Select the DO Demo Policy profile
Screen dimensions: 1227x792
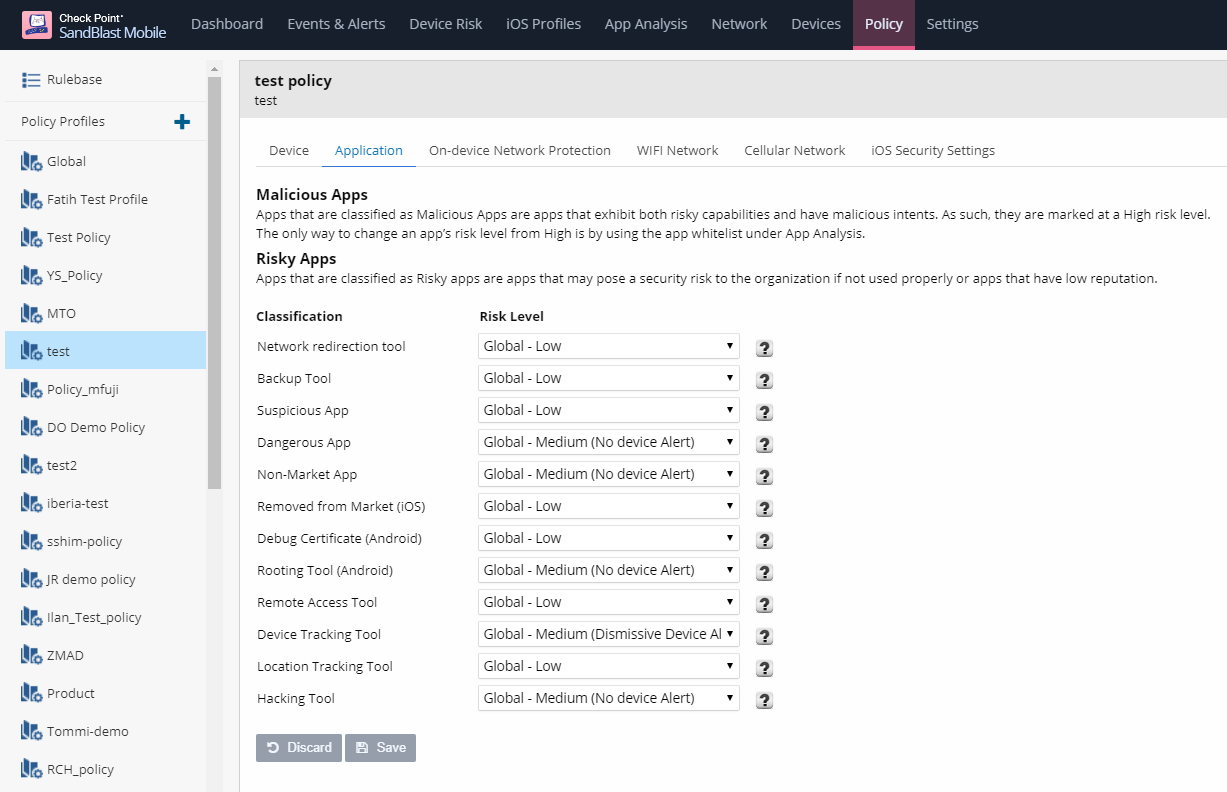(x=96, y=427)
